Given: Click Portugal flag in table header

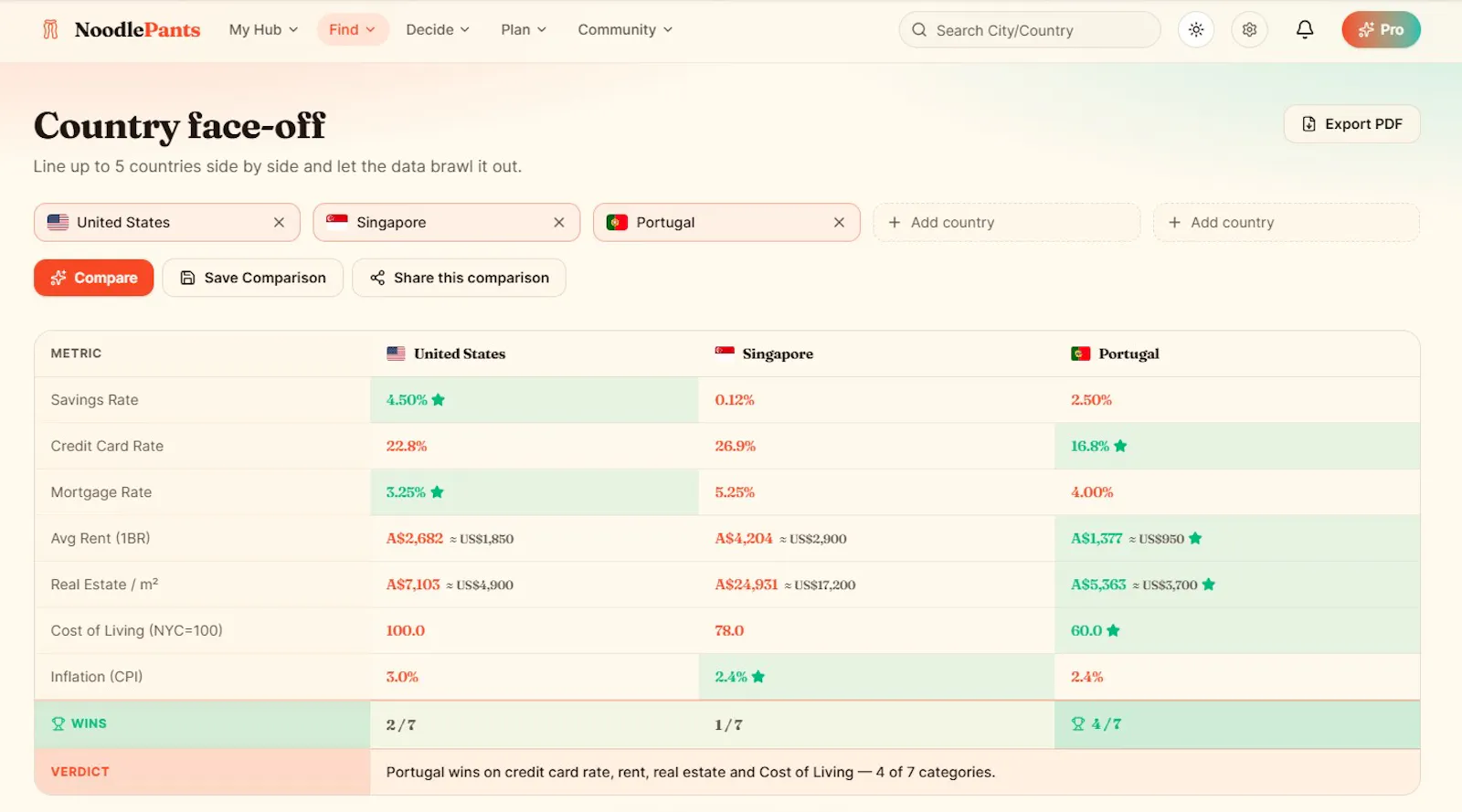Looking at the screenshot, I should [1081, 353].
